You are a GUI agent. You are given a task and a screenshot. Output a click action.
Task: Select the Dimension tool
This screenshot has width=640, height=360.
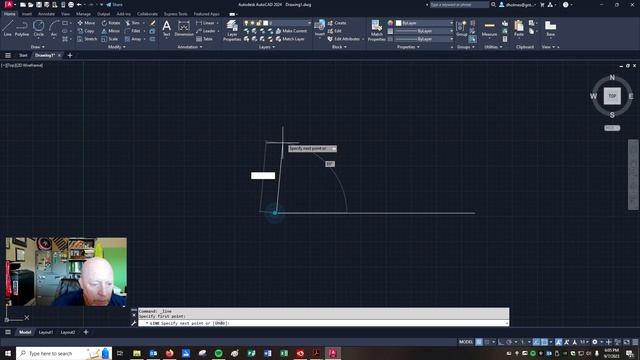184,29
